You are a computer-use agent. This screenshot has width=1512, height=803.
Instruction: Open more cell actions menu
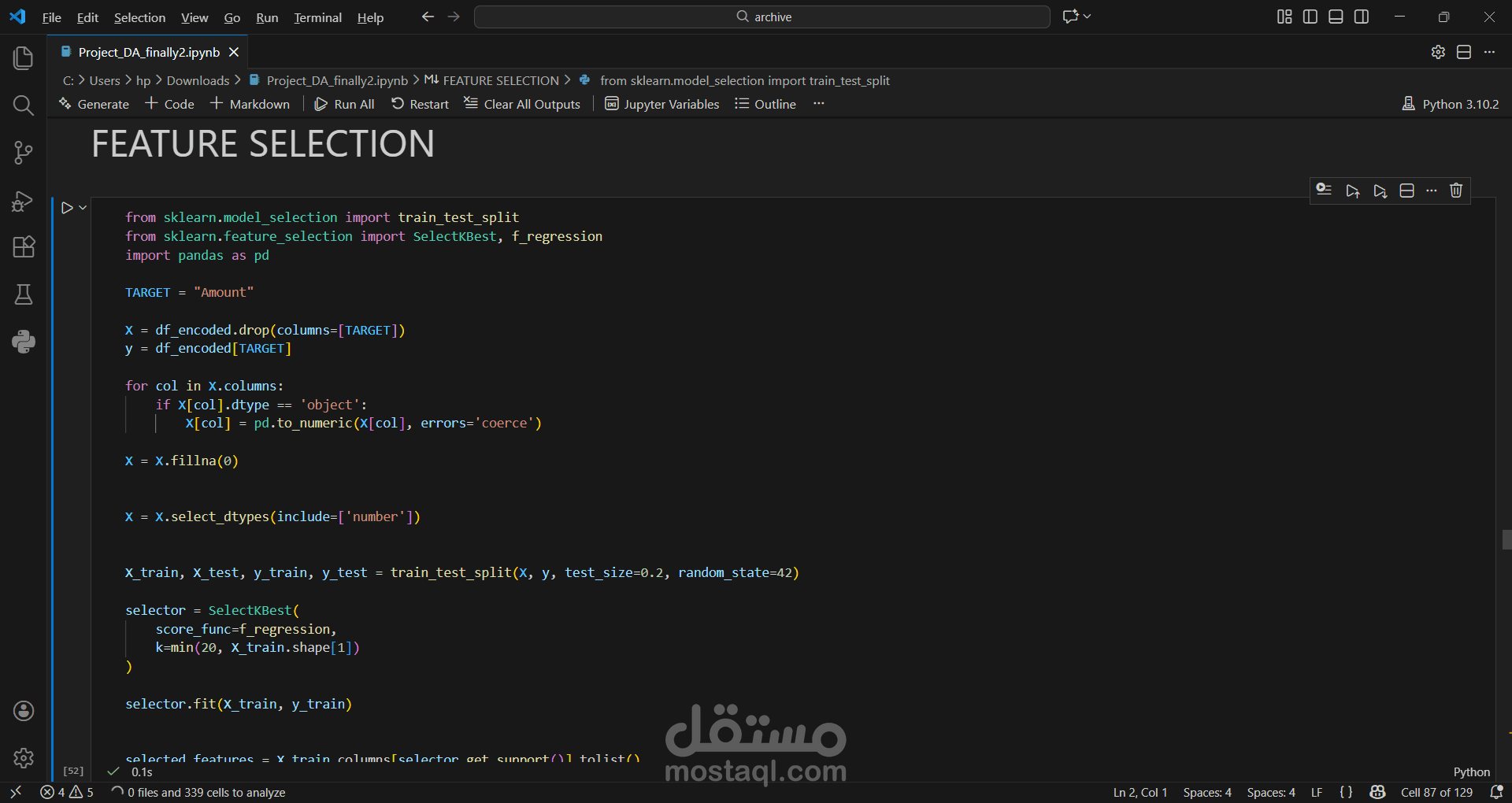point(1432,191)
